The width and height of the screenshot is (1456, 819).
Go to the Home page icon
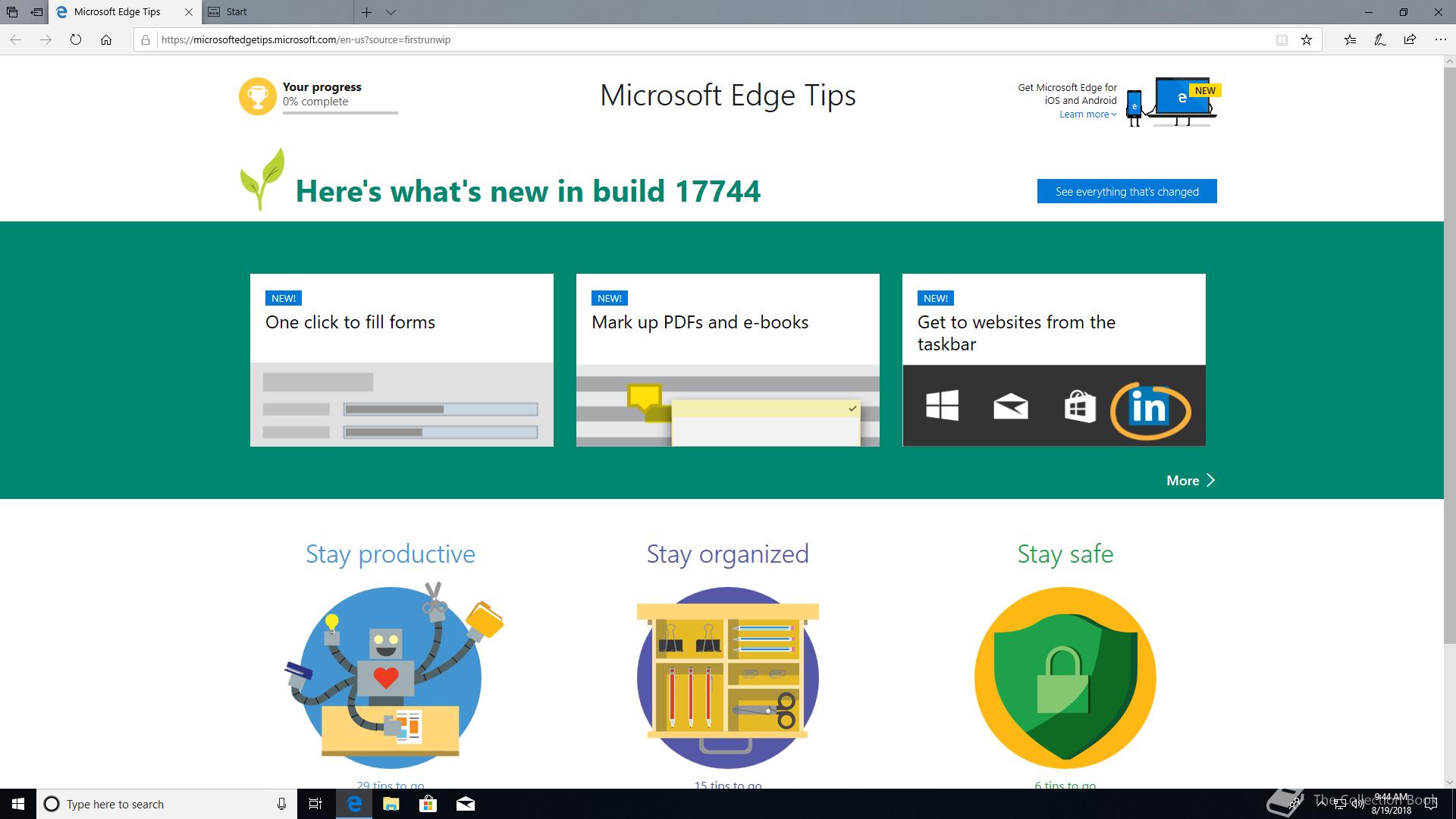[106, 39]
